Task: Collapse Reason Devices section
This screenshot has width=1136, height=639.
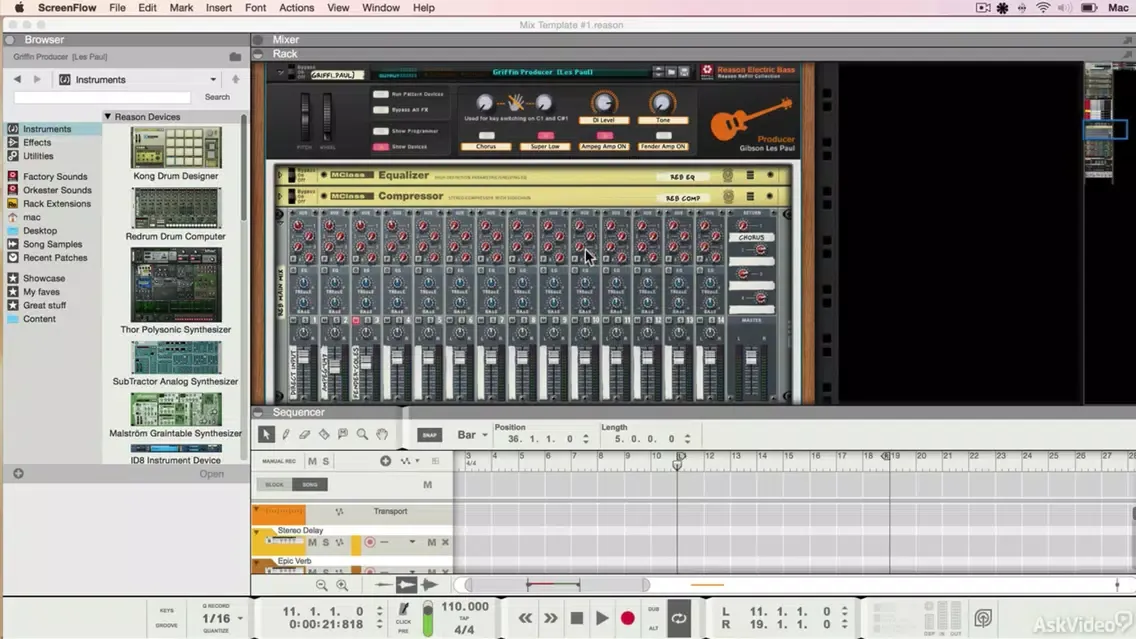Action: pyautogui.click(x=107, y=117)
